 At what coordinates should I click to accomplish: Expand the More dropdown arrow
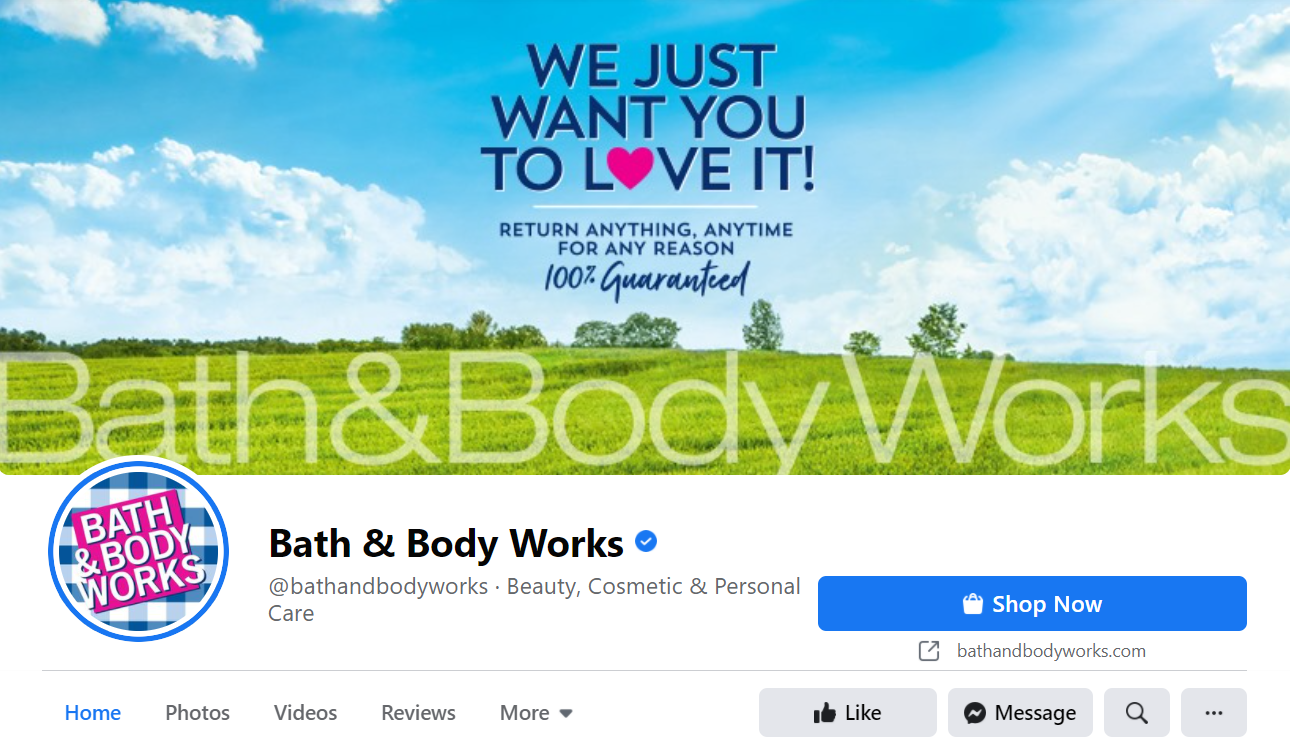[566, 714]
